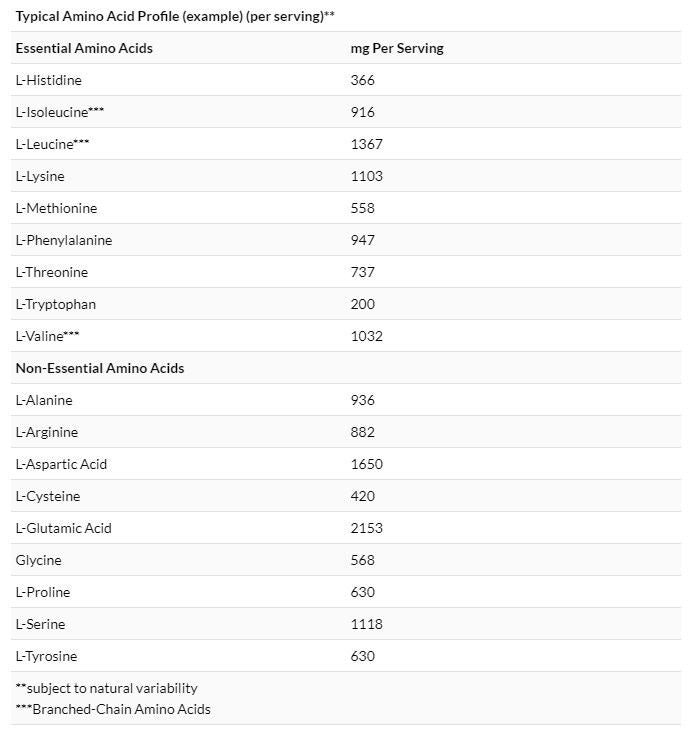Click the L-Tryptophan value 200
The width and height of the screenshot is (696, 734).
click(x=363, y=304)
